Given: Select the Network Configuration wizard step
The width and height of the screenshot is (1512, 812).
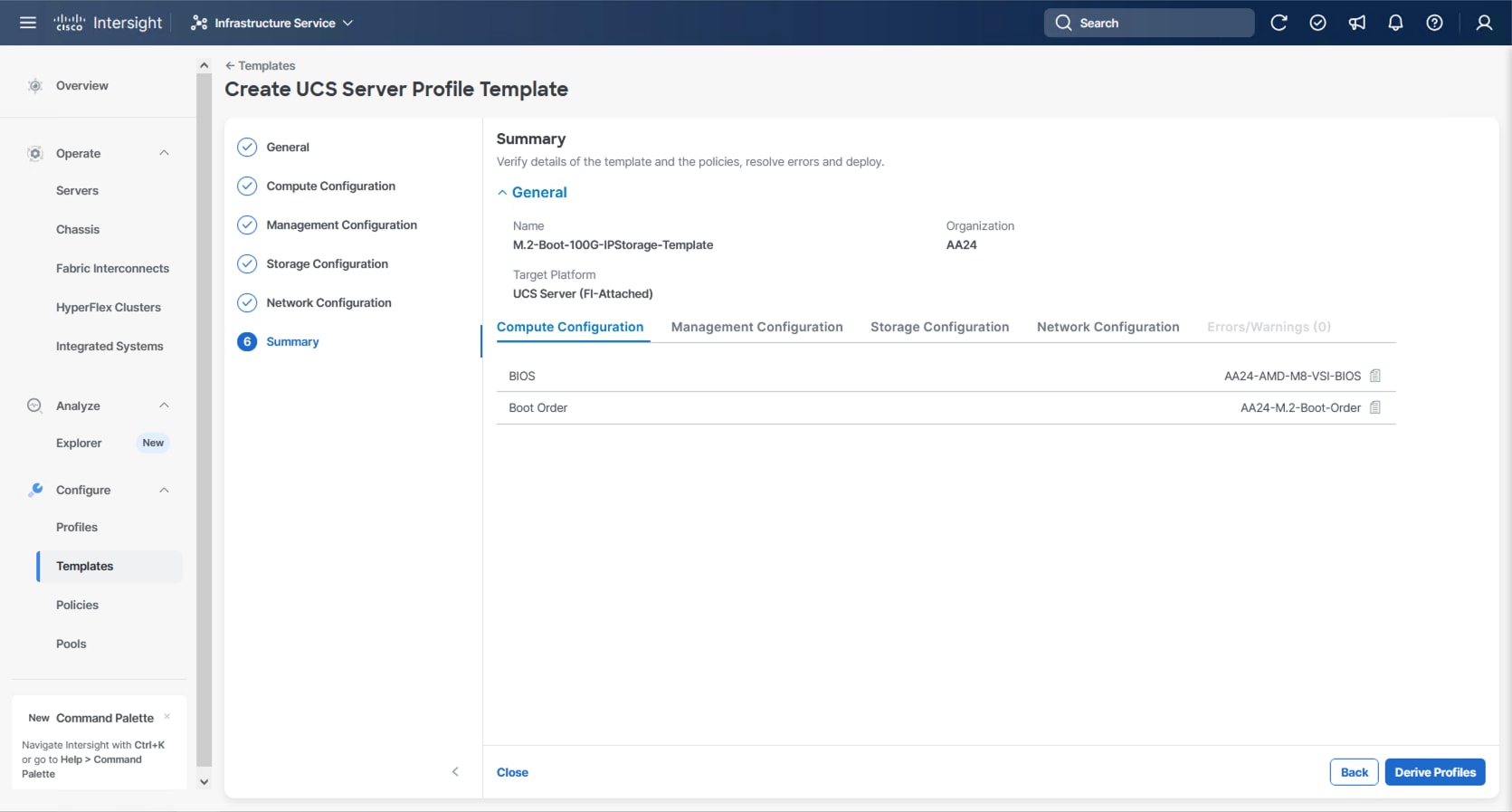Looking at the screenshot, I should tap(329, 303).
